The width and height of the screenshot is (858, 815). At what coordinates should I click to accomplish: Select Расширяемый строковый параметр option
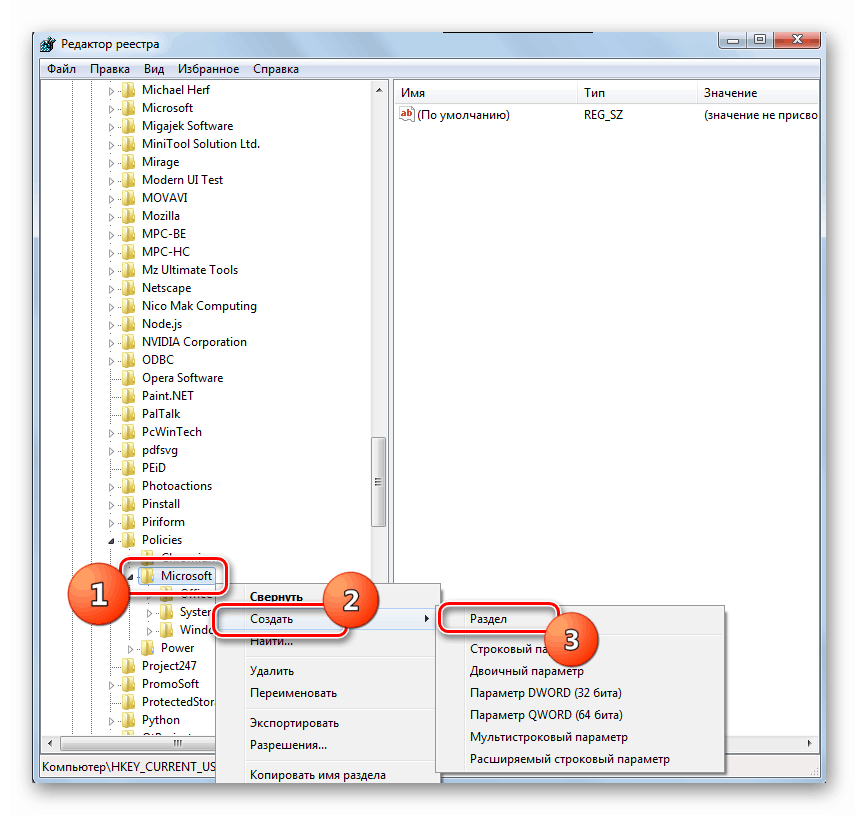tap(580, 759)
